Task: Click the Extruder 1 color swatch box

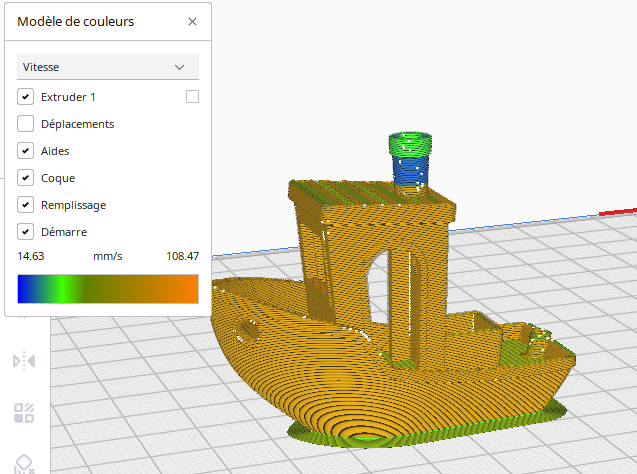Action: click(192, 97)
